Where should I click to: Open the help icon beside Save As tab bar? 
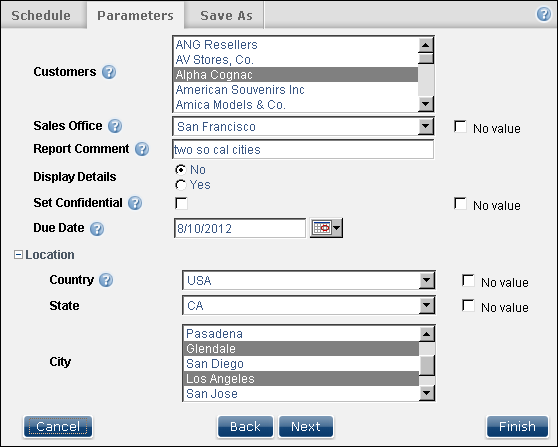click(543, 15)
